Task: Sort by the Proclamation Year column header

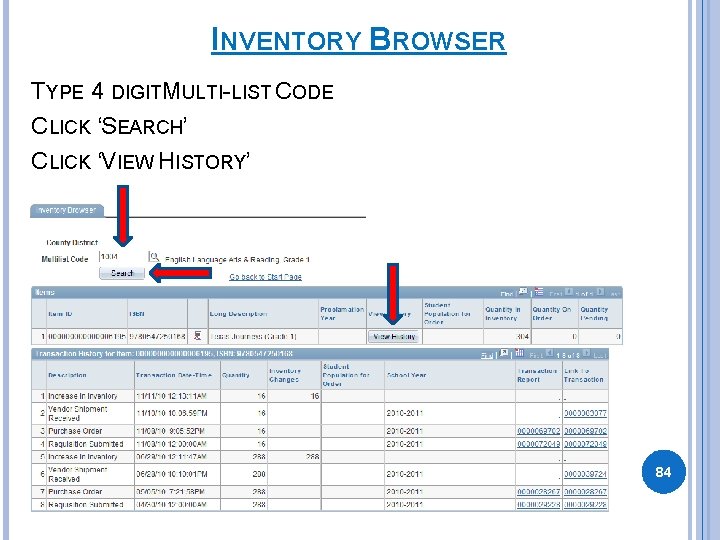Action: click(x=342, y=314)
